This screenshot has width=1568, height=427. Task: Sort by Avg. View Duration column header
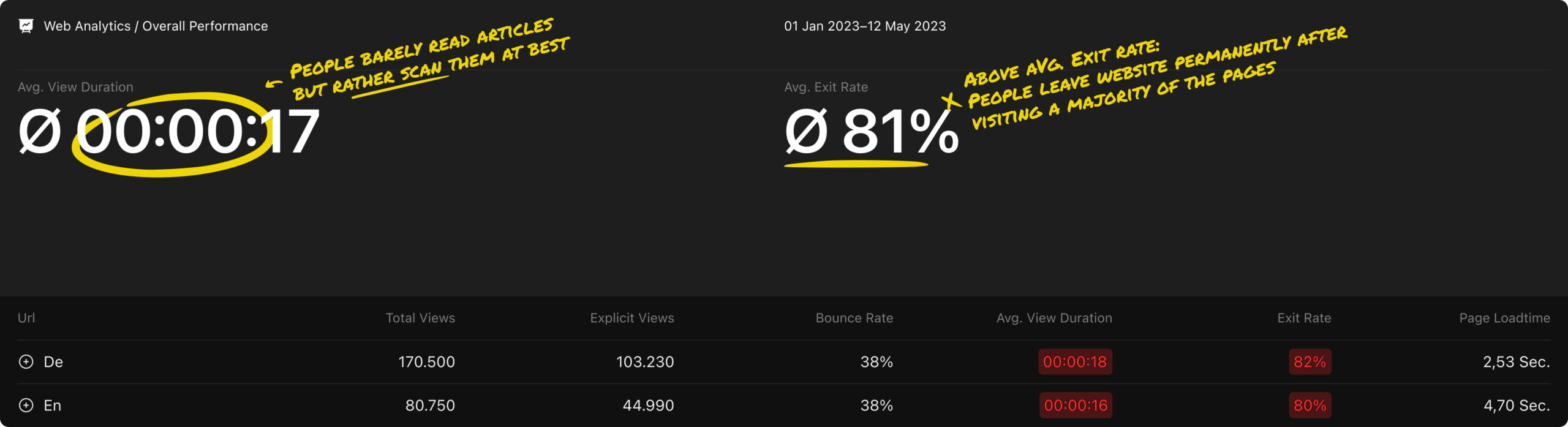pos(1054,318)
